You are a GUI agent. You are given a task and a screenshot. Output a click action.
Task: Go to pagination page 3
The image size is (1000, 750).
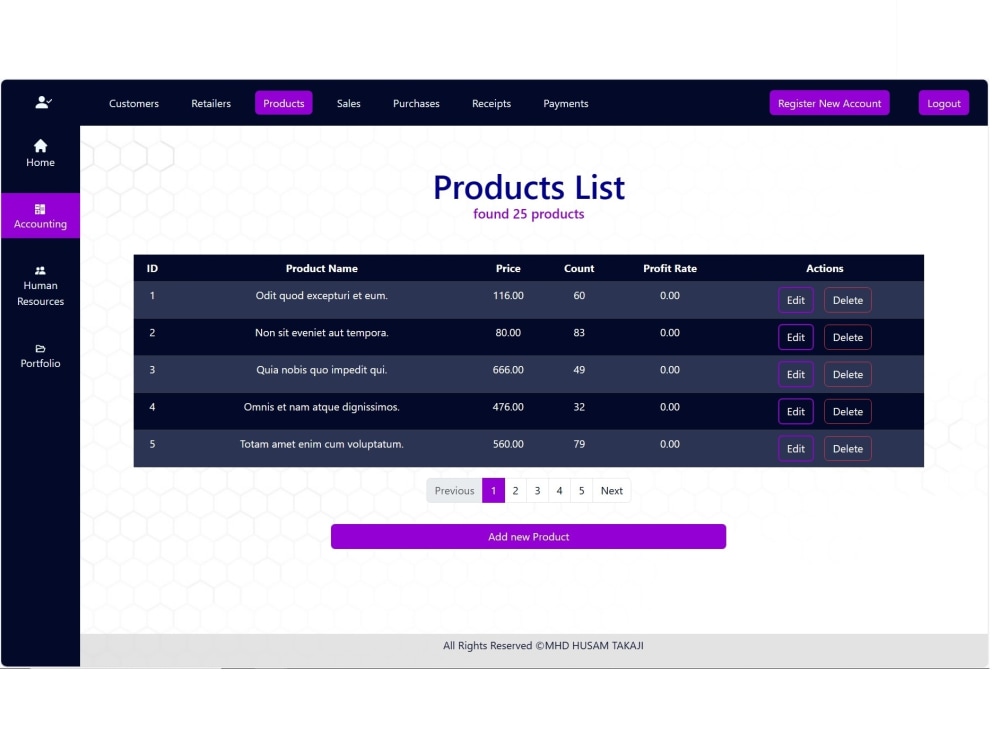(x=537, y=490)
